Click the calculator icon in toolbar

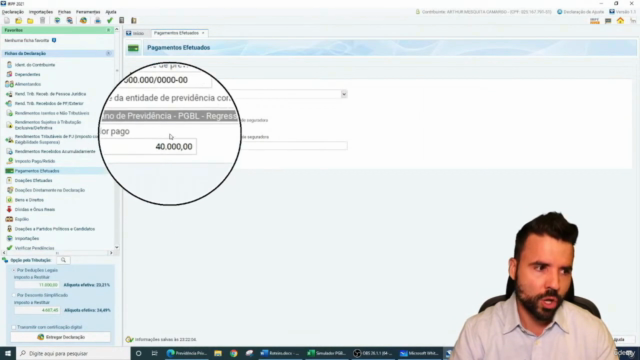click(122, 20)
